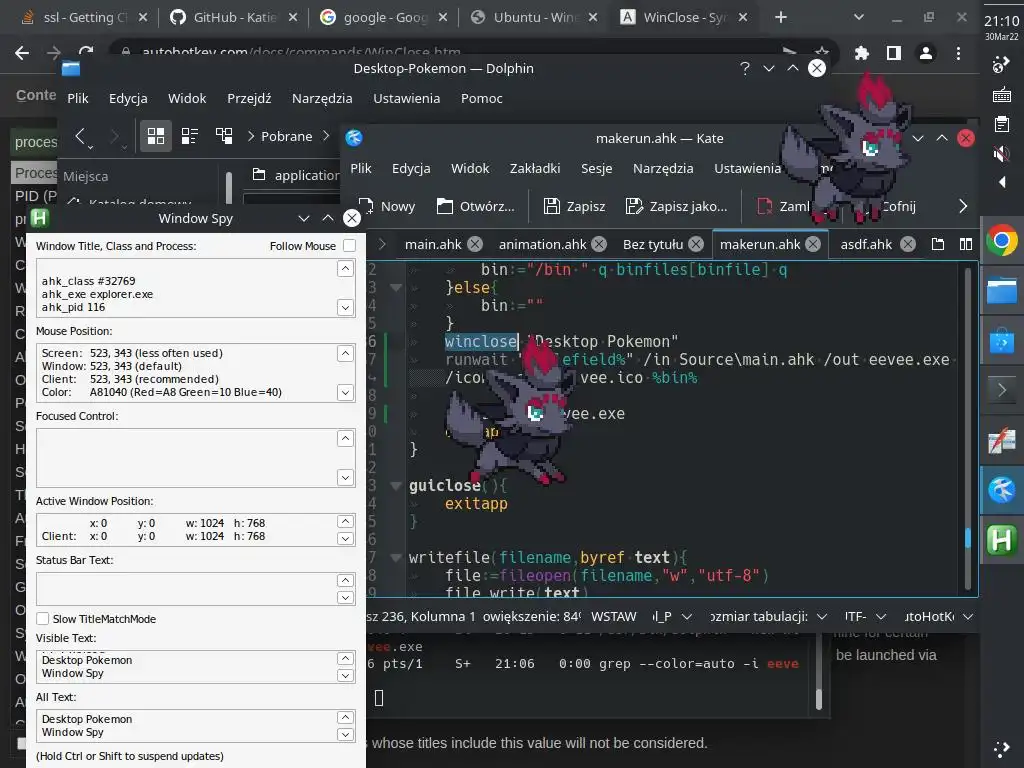
Task: Enable Slow TitleMatchMode checkbox
Action: pyautogui.click(x=42, y=618)
